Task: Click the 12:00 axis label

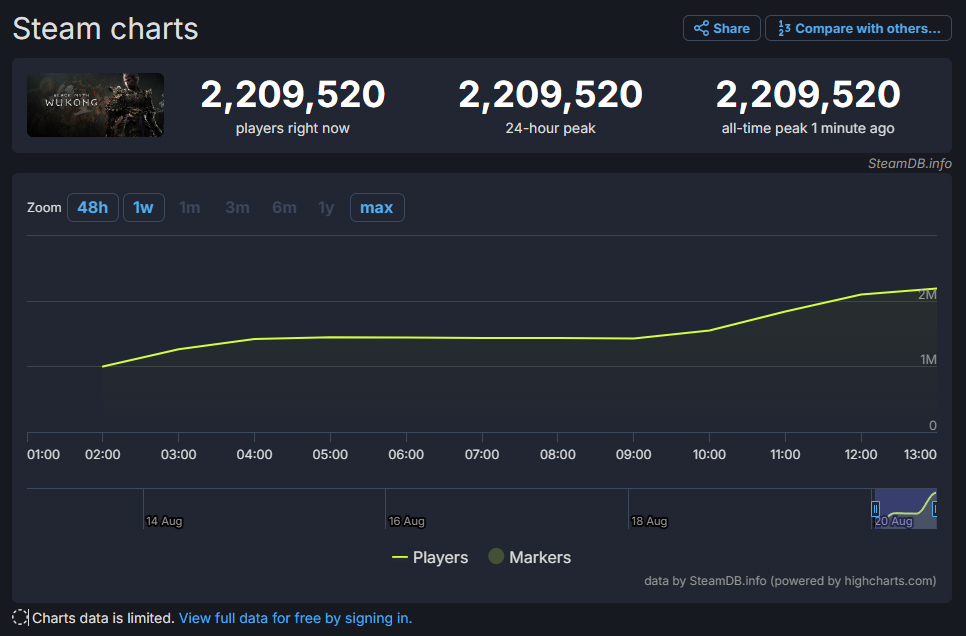Action: tap(861, 454)
